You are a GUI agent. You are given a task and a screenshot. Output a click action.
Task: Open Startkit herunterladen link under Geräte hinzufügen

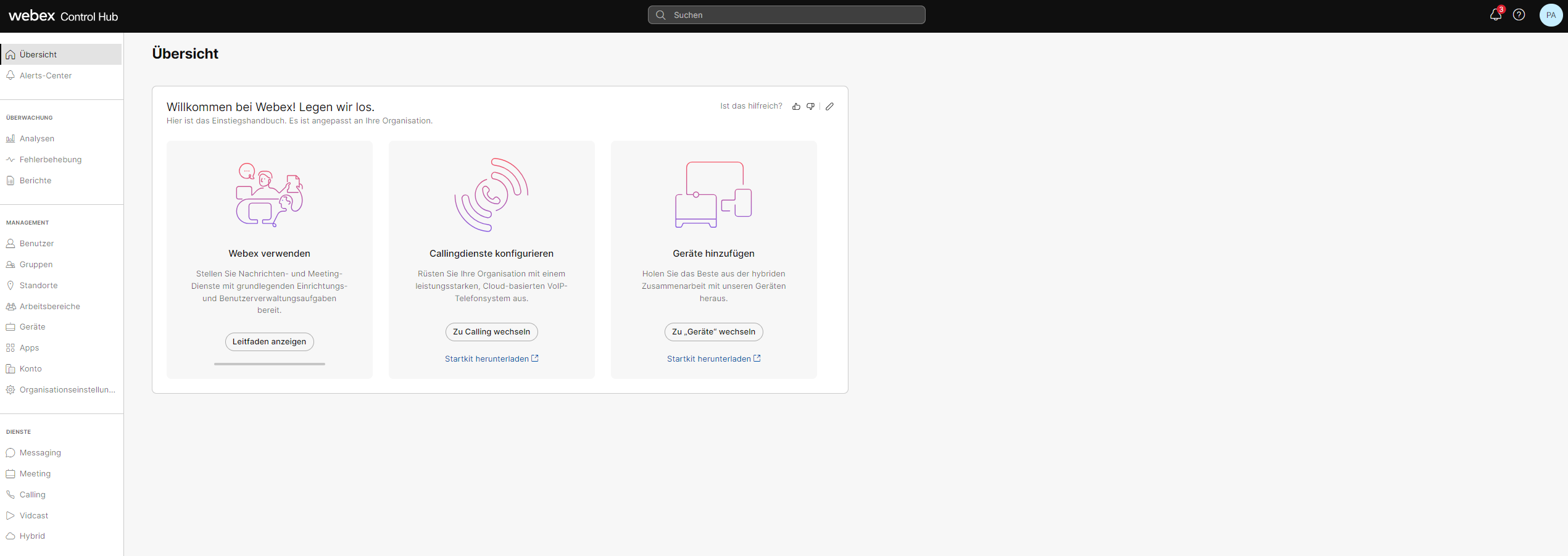(x=714, y=359)
